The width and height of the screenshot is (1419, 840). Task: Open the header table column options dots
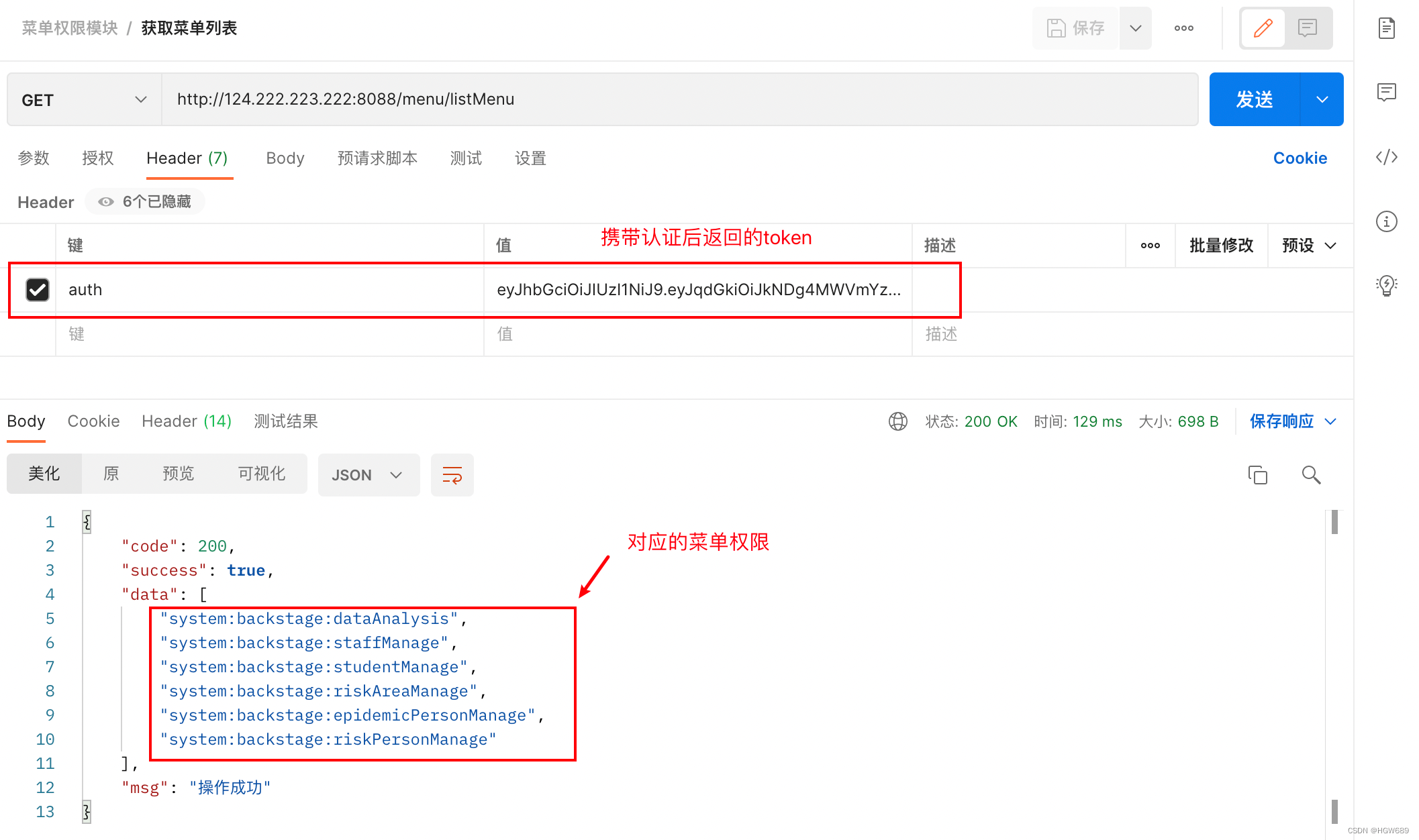tap(1151, 246)
